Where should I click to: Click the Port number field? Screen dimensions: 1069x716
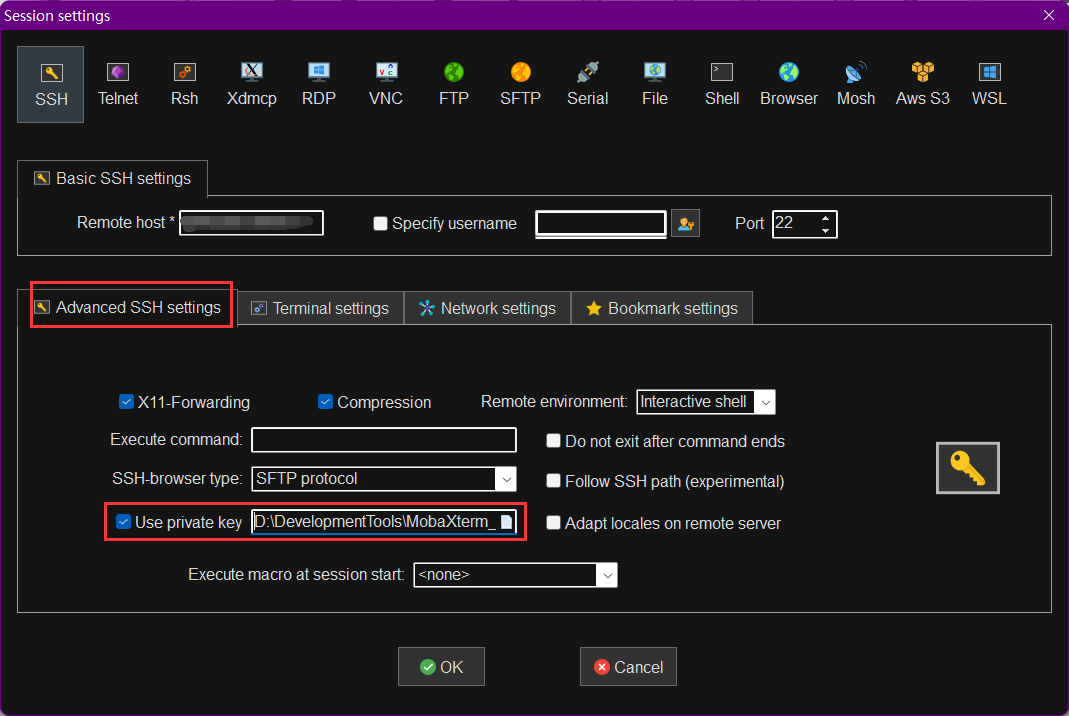click(x=796, y=224)
